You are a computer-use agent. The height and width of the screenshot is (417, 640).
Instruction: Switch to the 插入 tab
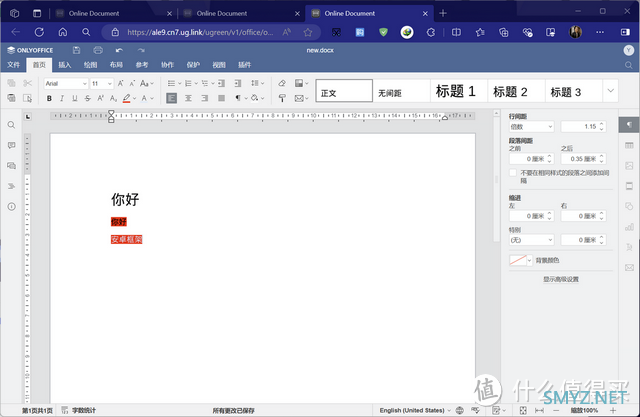(64, 65)
